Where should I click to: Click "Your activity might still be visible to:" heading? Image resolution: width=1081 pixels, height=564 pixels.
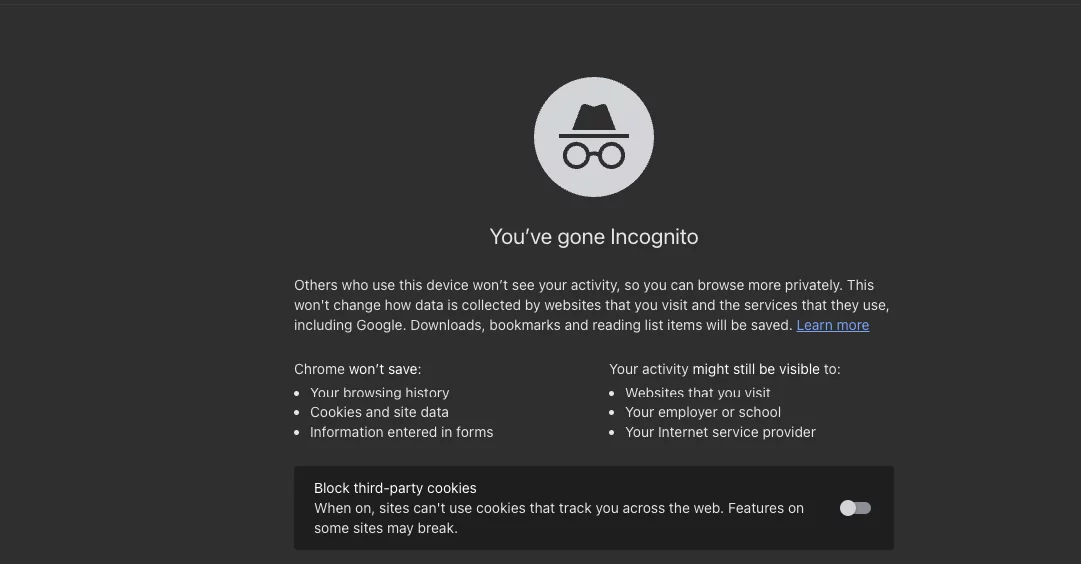pos(725,369)
